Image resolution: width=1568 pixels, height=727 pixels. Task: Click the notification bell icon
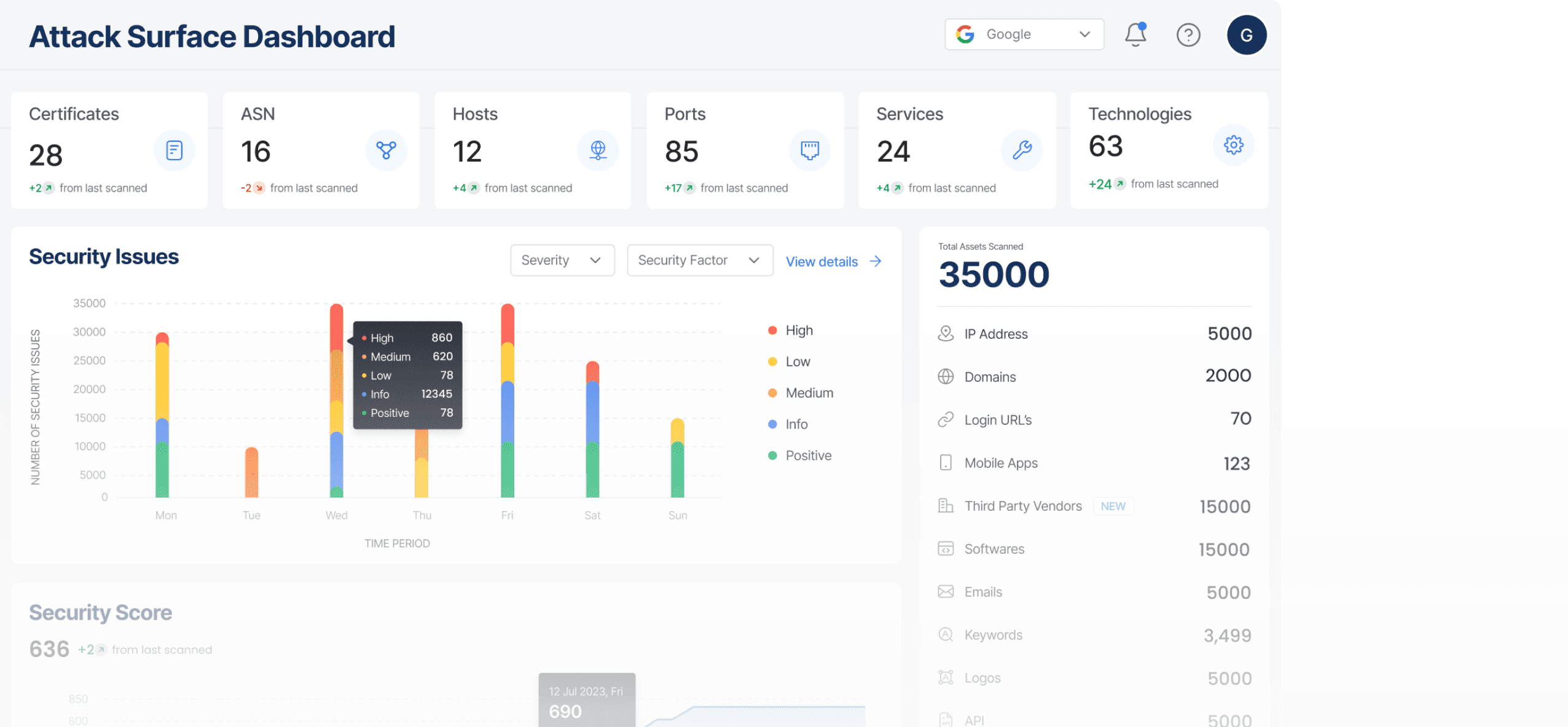[x=1135, y=35]
